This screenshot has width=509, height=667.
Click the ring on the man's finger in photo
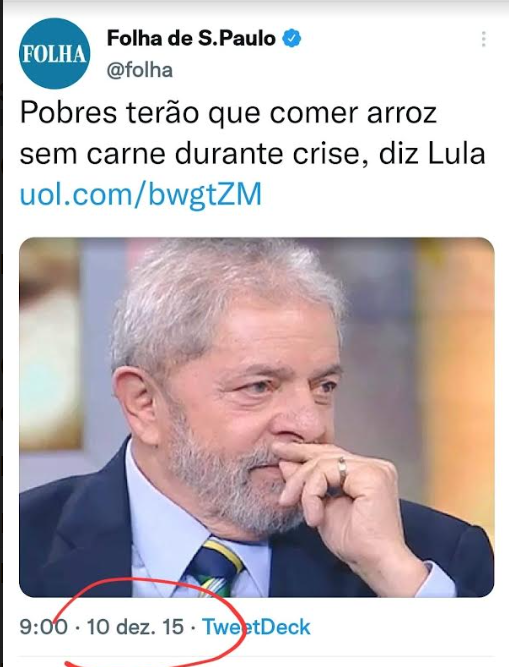tap(342, 467)
